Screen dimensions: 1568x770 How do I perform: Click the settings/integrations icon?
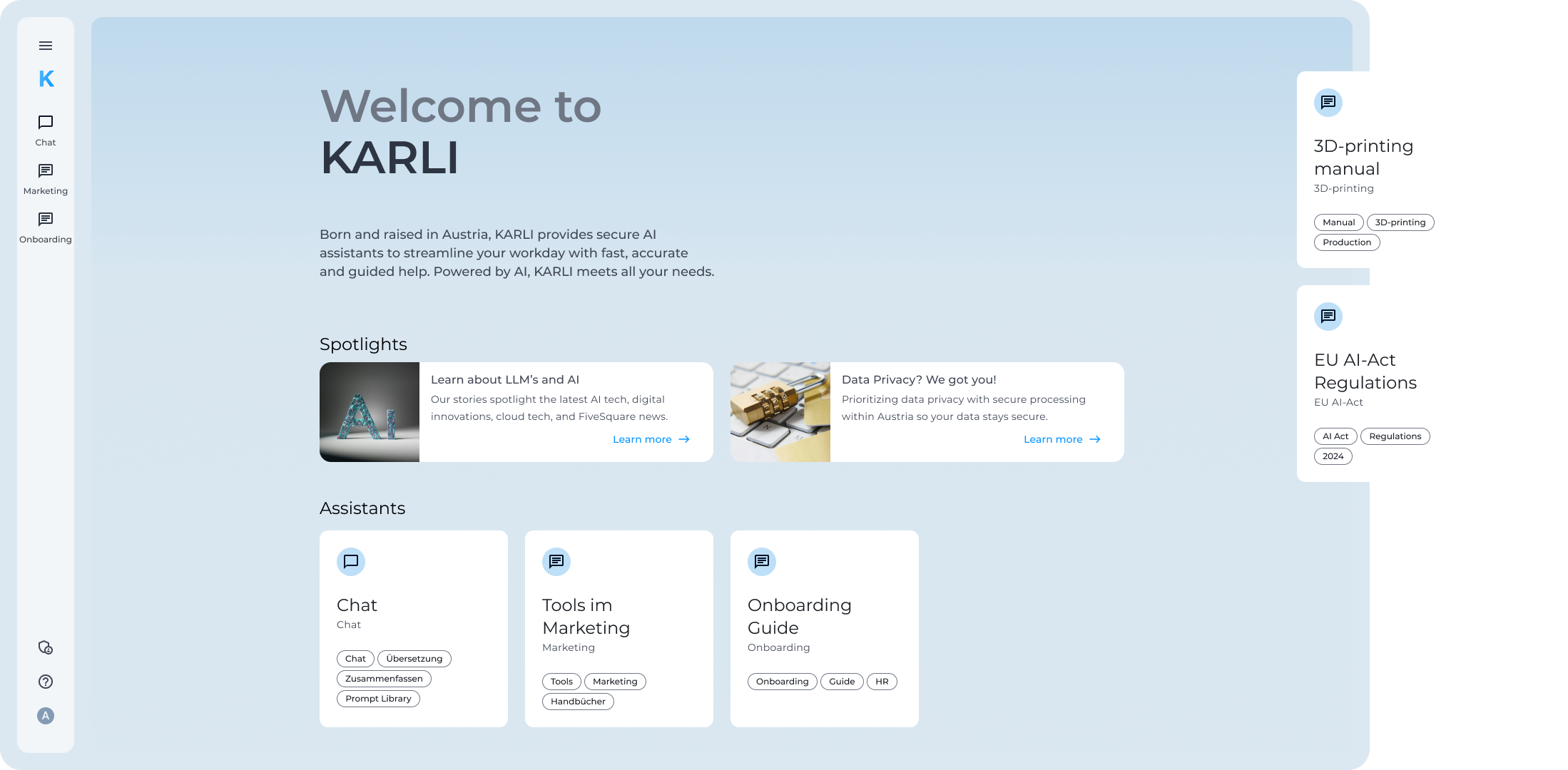click(x=45, y=648)
